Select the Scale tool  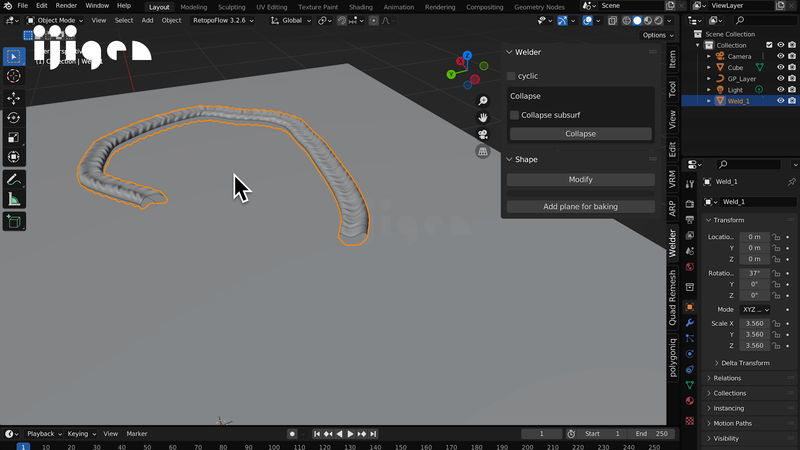click(14, 137)
